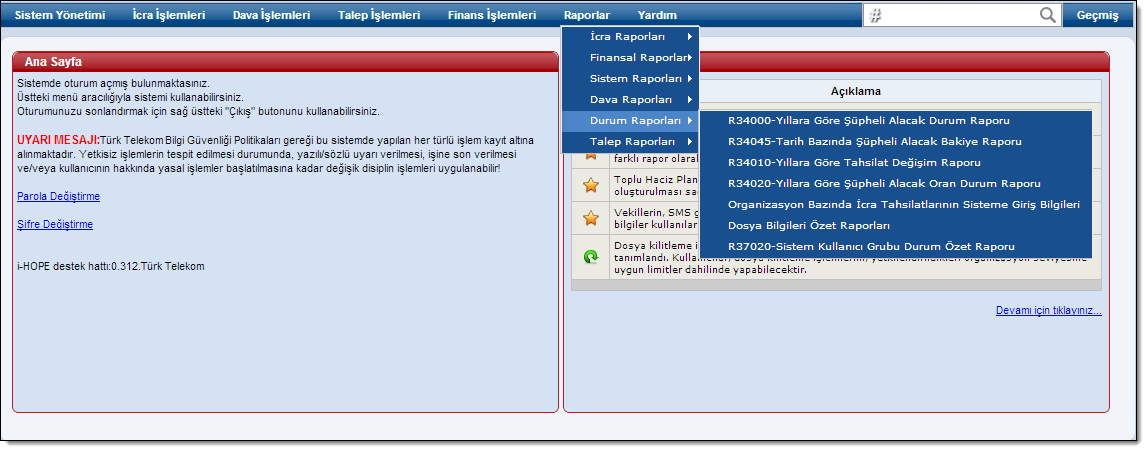This screenshot has width=1147, height=451.
Task: Open the Dava İşlemleri menu
Action: pos(271,15)
